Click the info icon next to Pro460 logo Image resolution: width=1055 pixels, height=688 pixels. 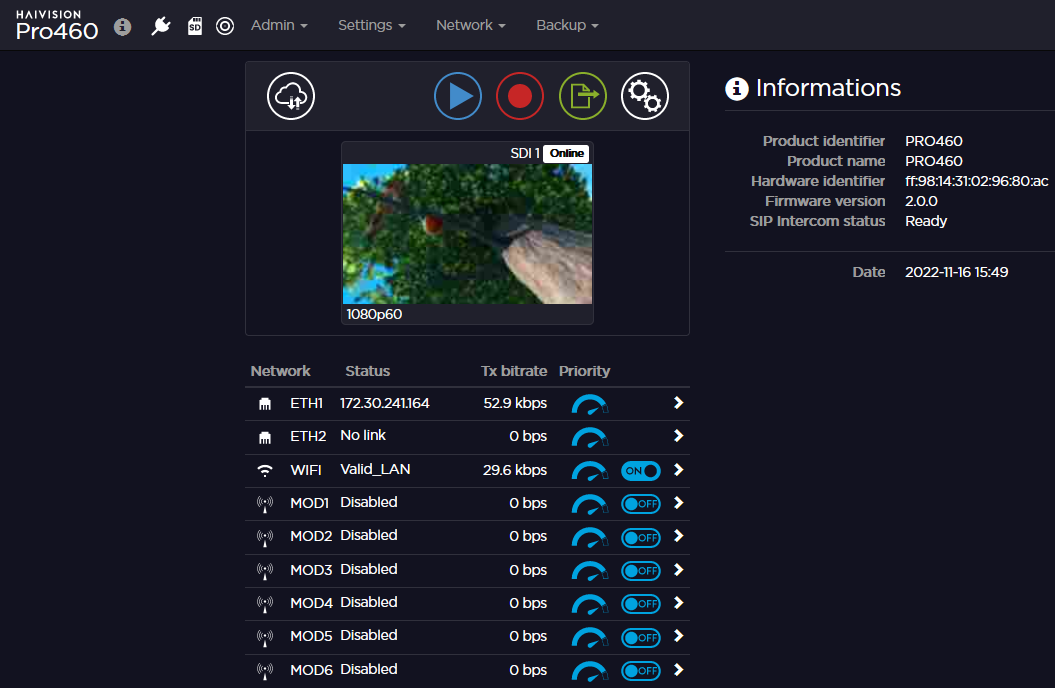123,27
